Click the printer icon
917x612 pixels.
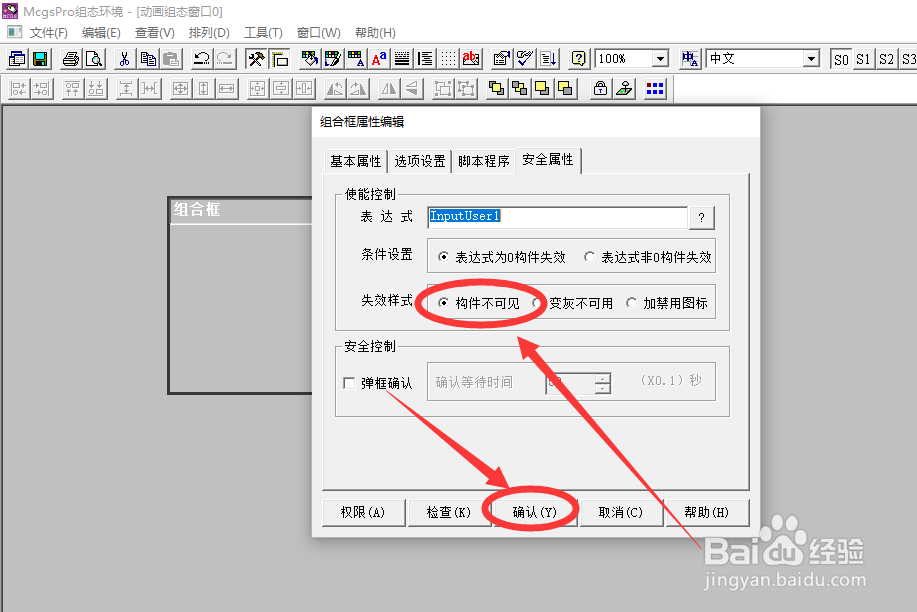tap(71, 59)
